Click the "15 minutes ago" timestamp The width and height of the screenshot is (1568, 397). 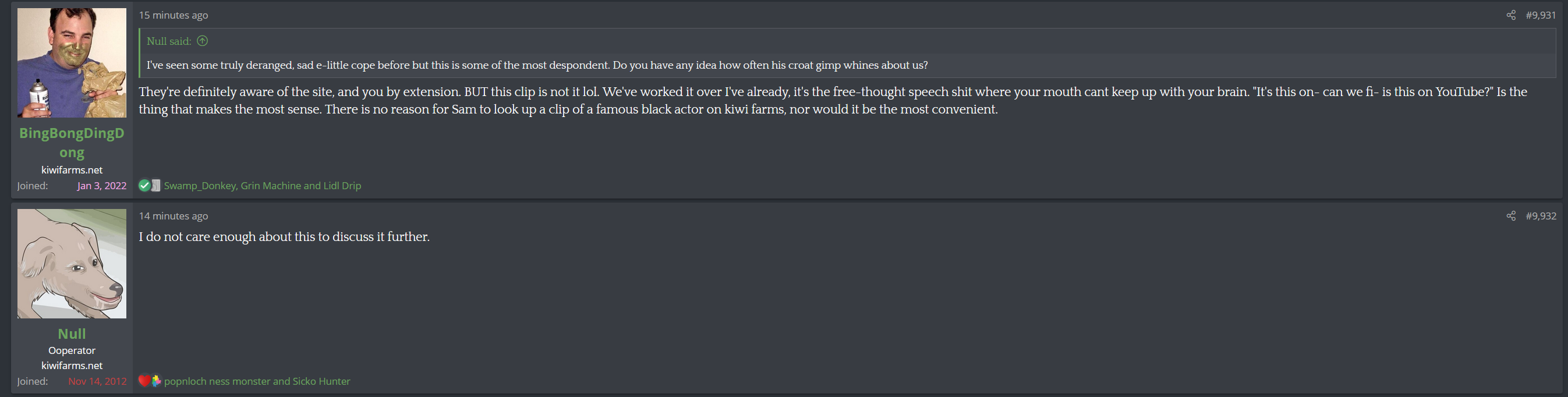click(x=174, y=15)
